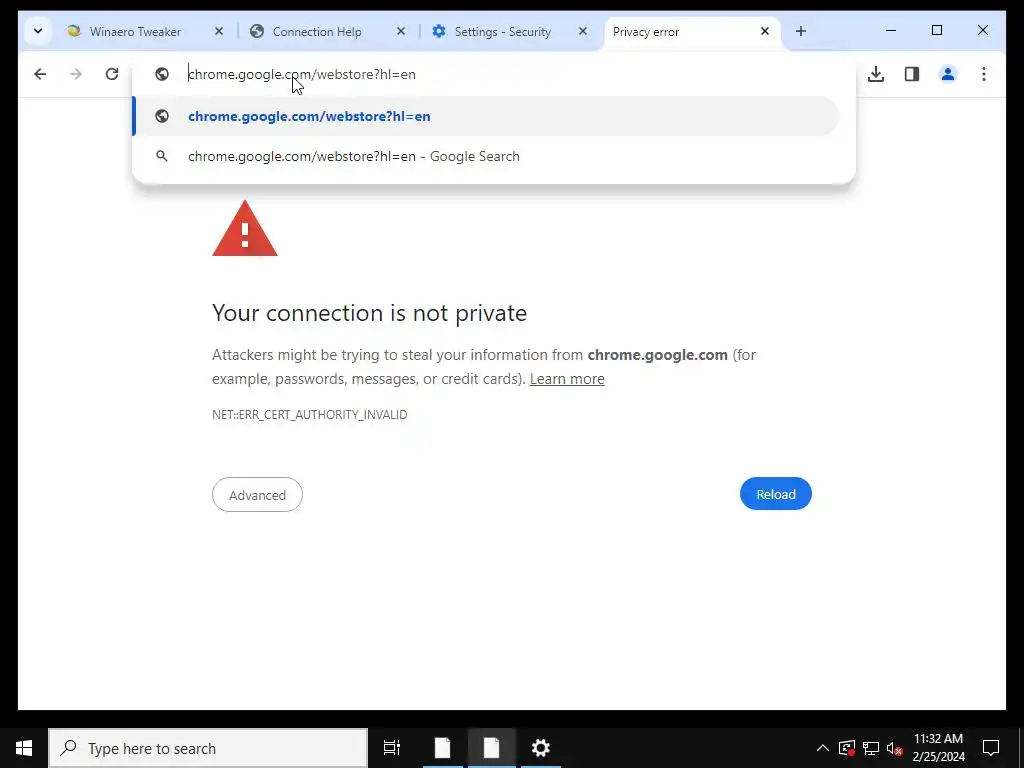Click the muted volume tray icon
Image resolution: width=1024 pixels, height=768 pixels.
click(895, 748)
